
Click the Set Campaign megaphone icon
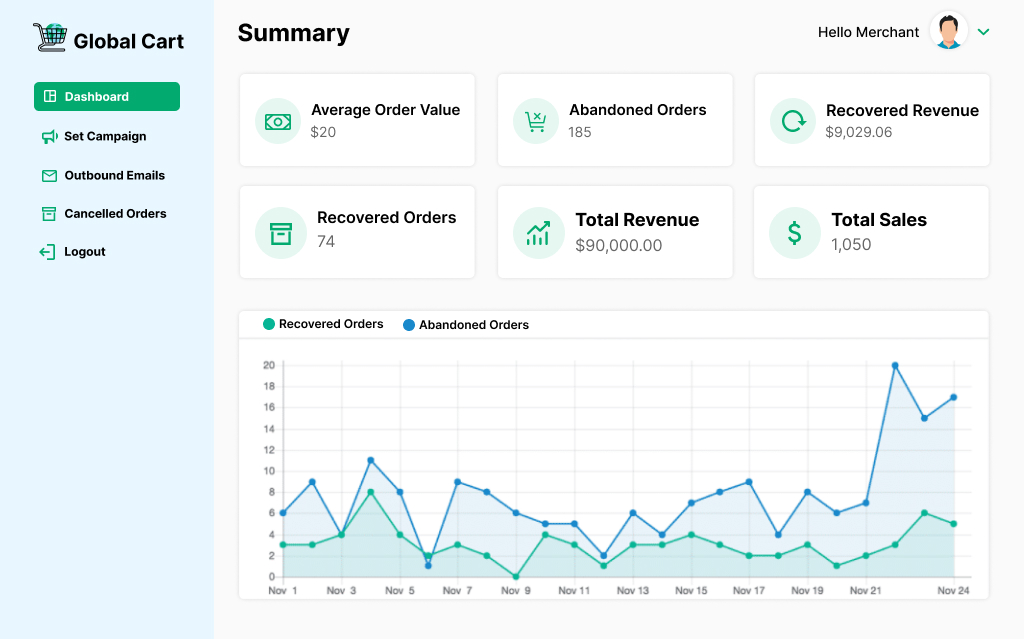(49, 136)
